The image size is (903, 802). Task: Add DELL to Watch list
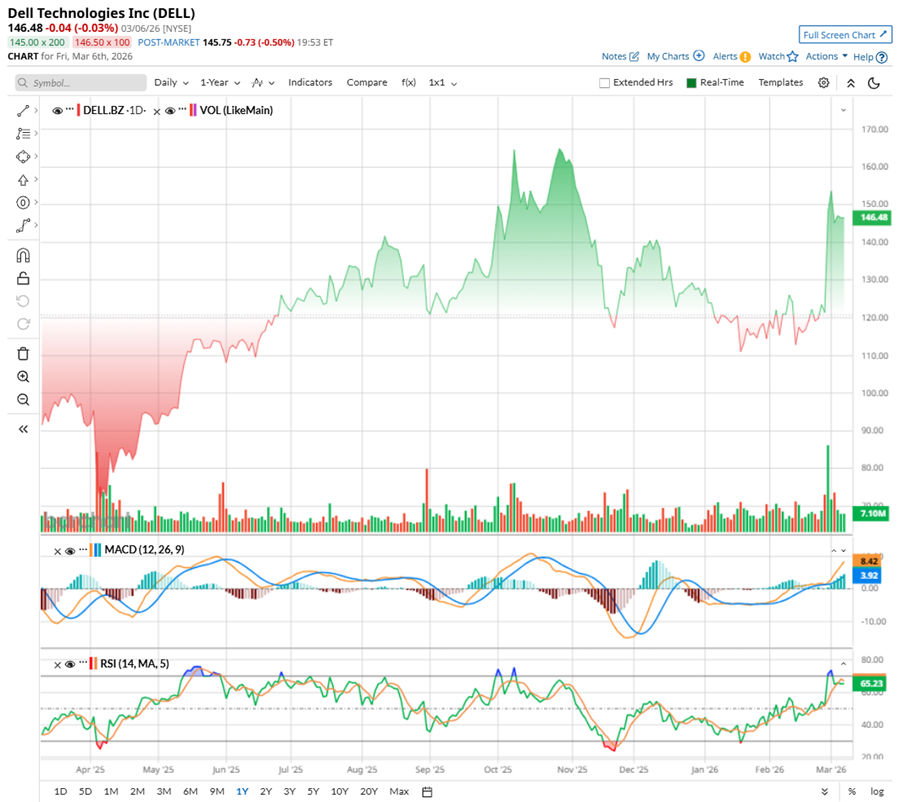pyautogui.click(x=778, y=56)
